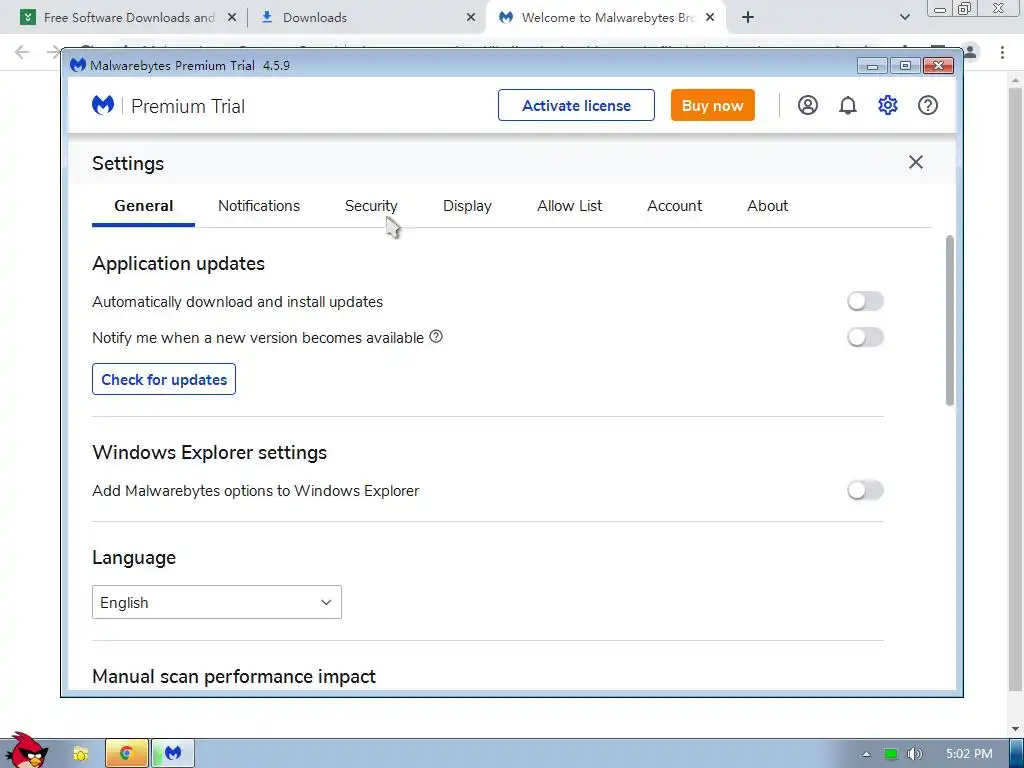Screen dimensions: 1024x768
Task: Click Chrome tab search chevron
Action: click(904, 17)
